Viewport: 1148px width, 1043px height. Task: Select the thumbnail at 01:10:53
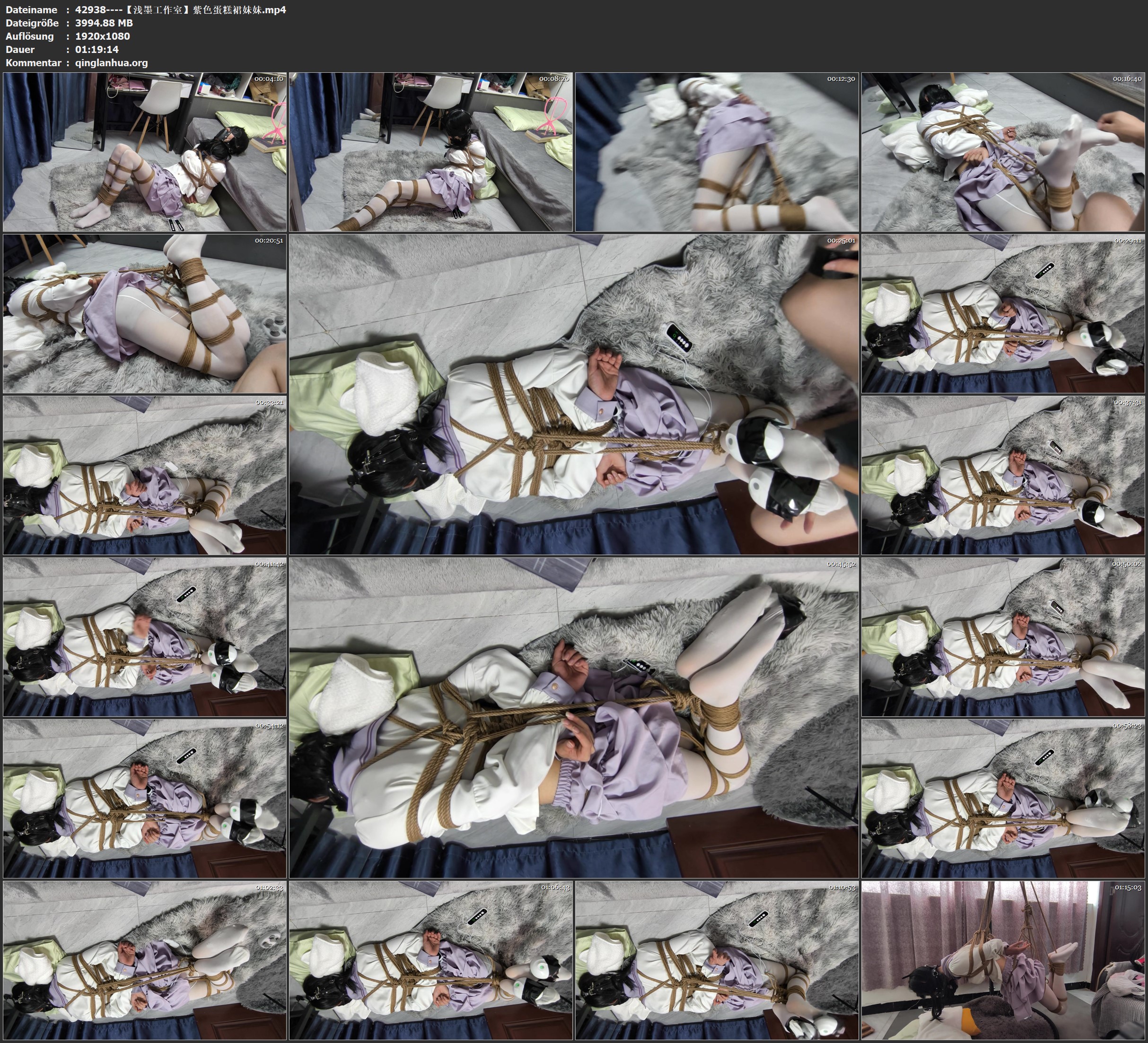717,960
